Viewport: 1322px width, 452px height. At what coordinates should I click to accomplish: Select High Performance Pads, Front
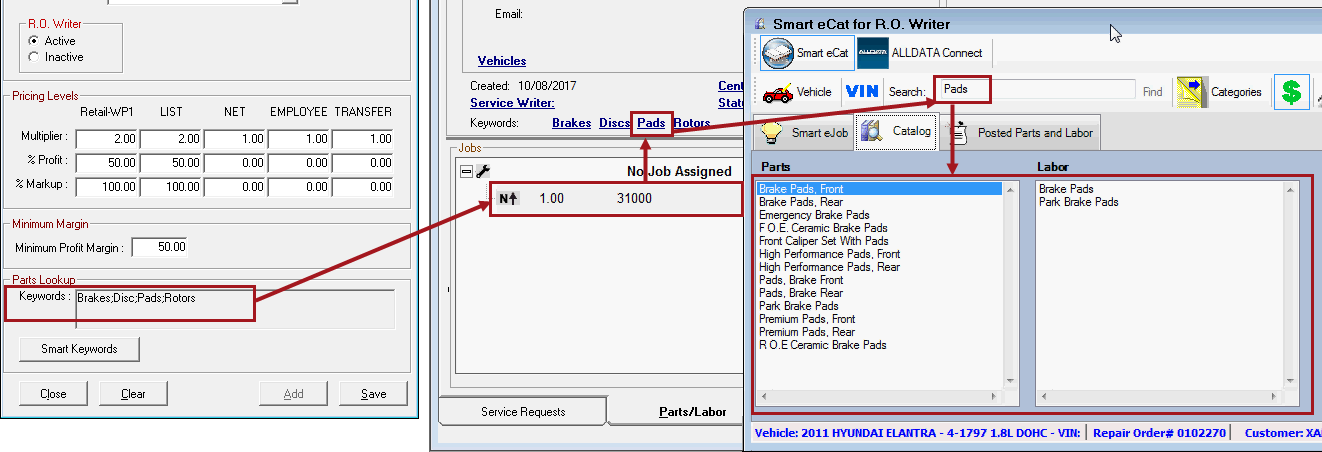tap(830, 254)
